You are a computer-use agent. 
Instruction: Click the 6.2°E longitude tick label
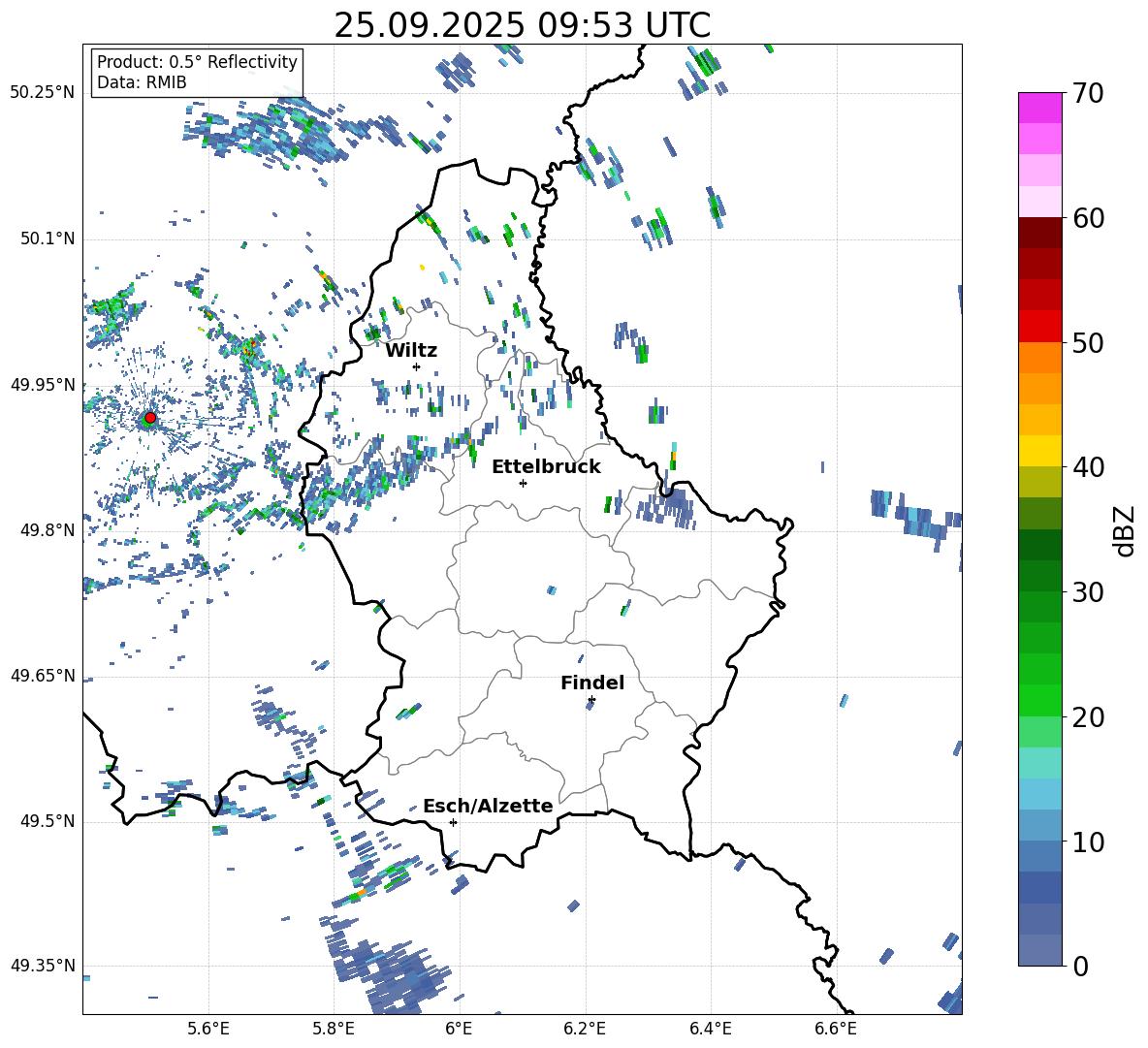click(x=585, y=1029)
